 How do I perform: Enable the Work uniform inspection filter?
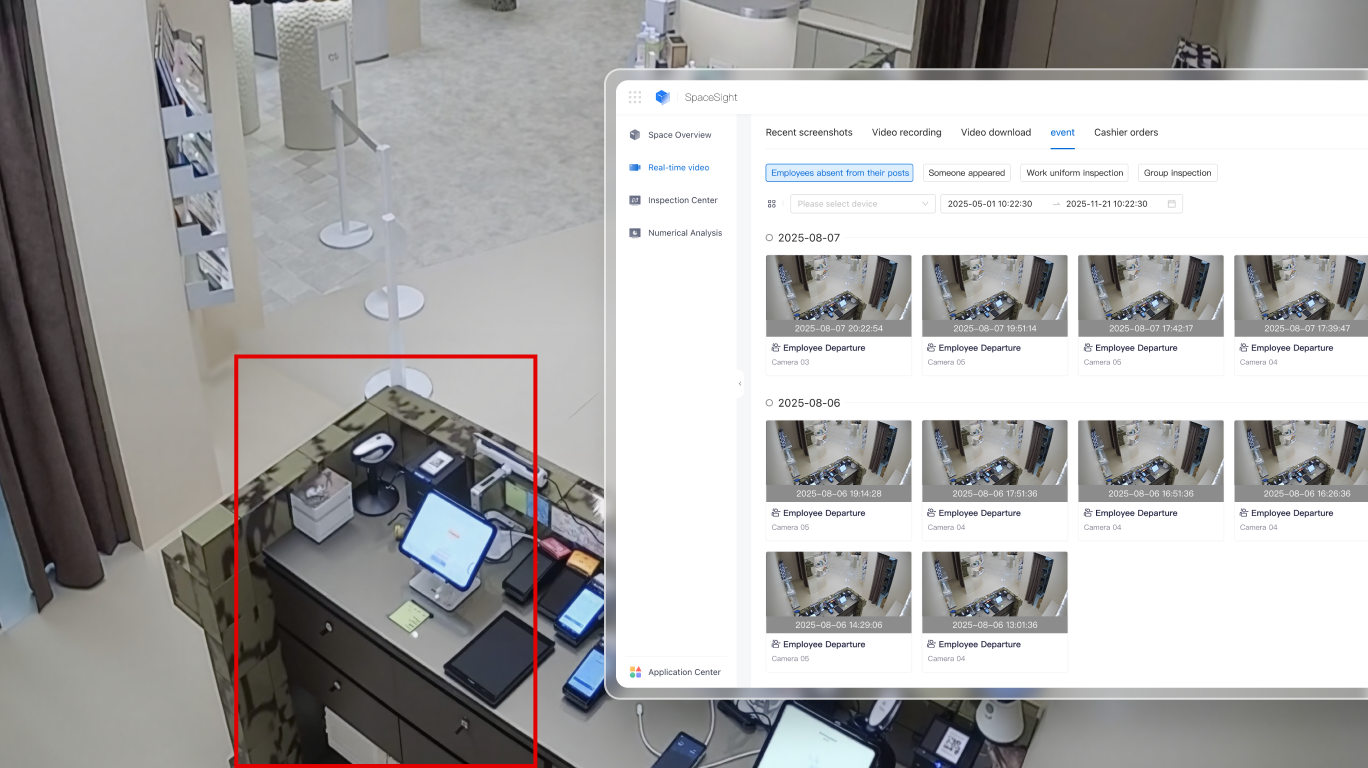[x=1074, y=173]
